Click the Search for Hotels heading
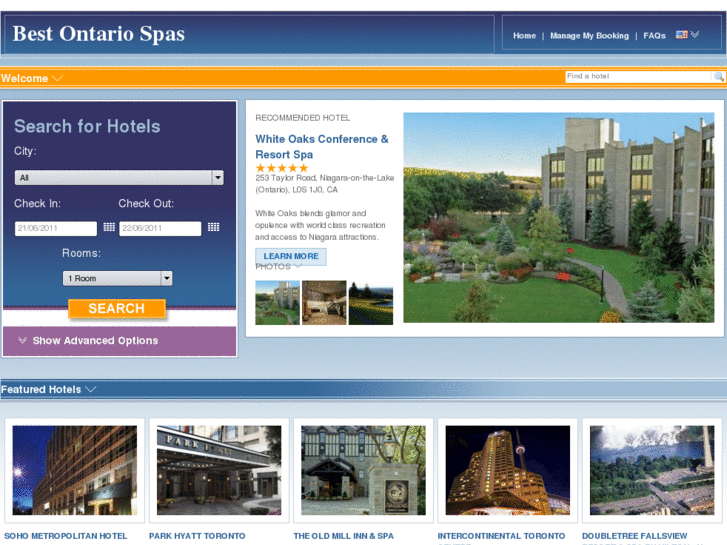The image size is (727, 545). [x=87, y=126]
